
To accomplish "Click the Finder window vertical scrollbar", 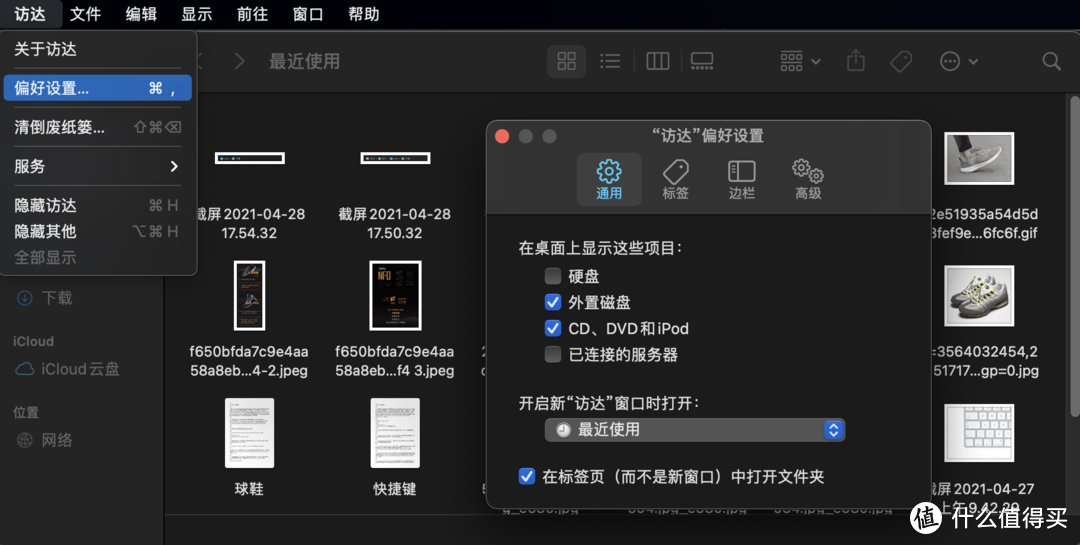I will click(1074, 256).
